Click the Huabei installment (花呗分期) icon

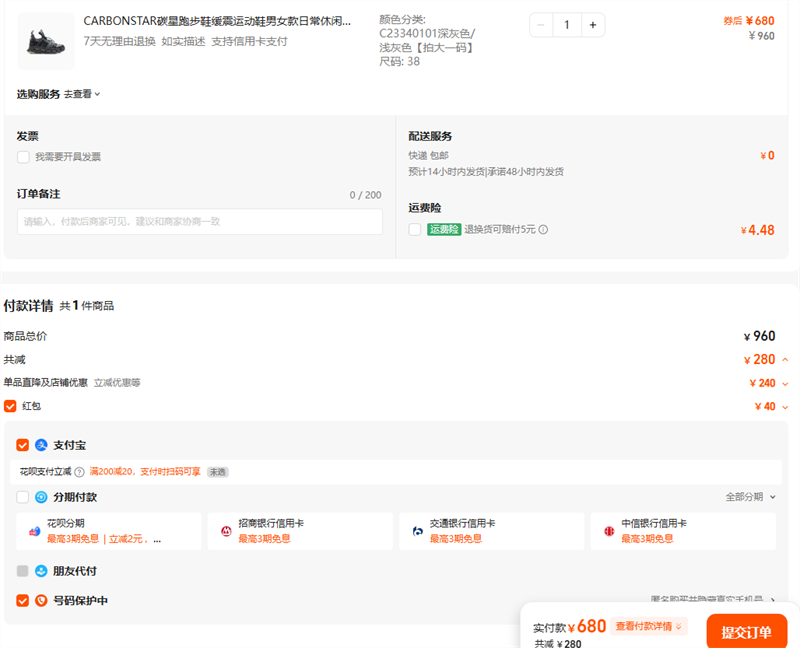[34, 531]
